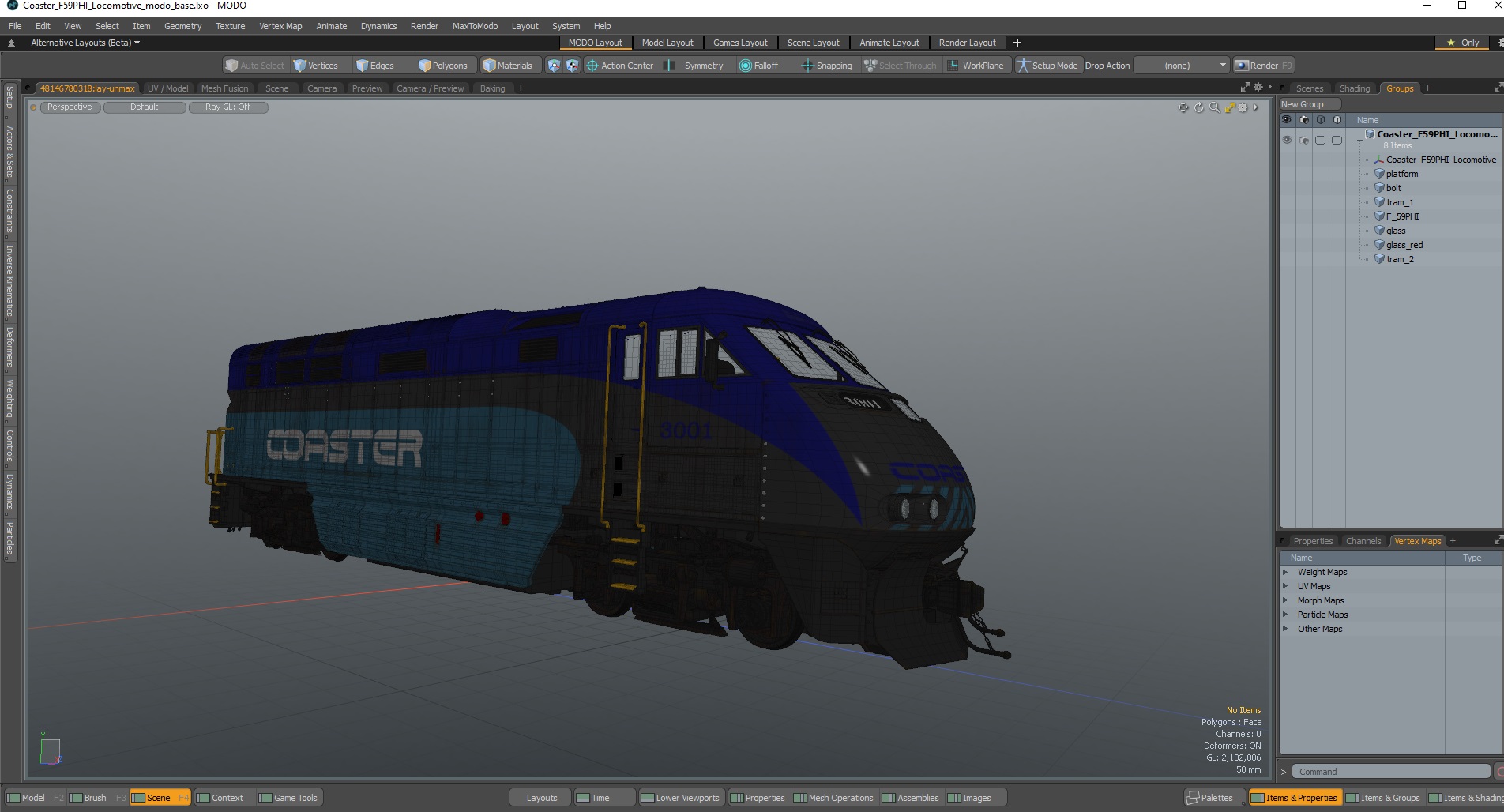Viewport: 1504px width, 812px height.
Task: Switch to Render Layout tab
Action: [967, 43]
